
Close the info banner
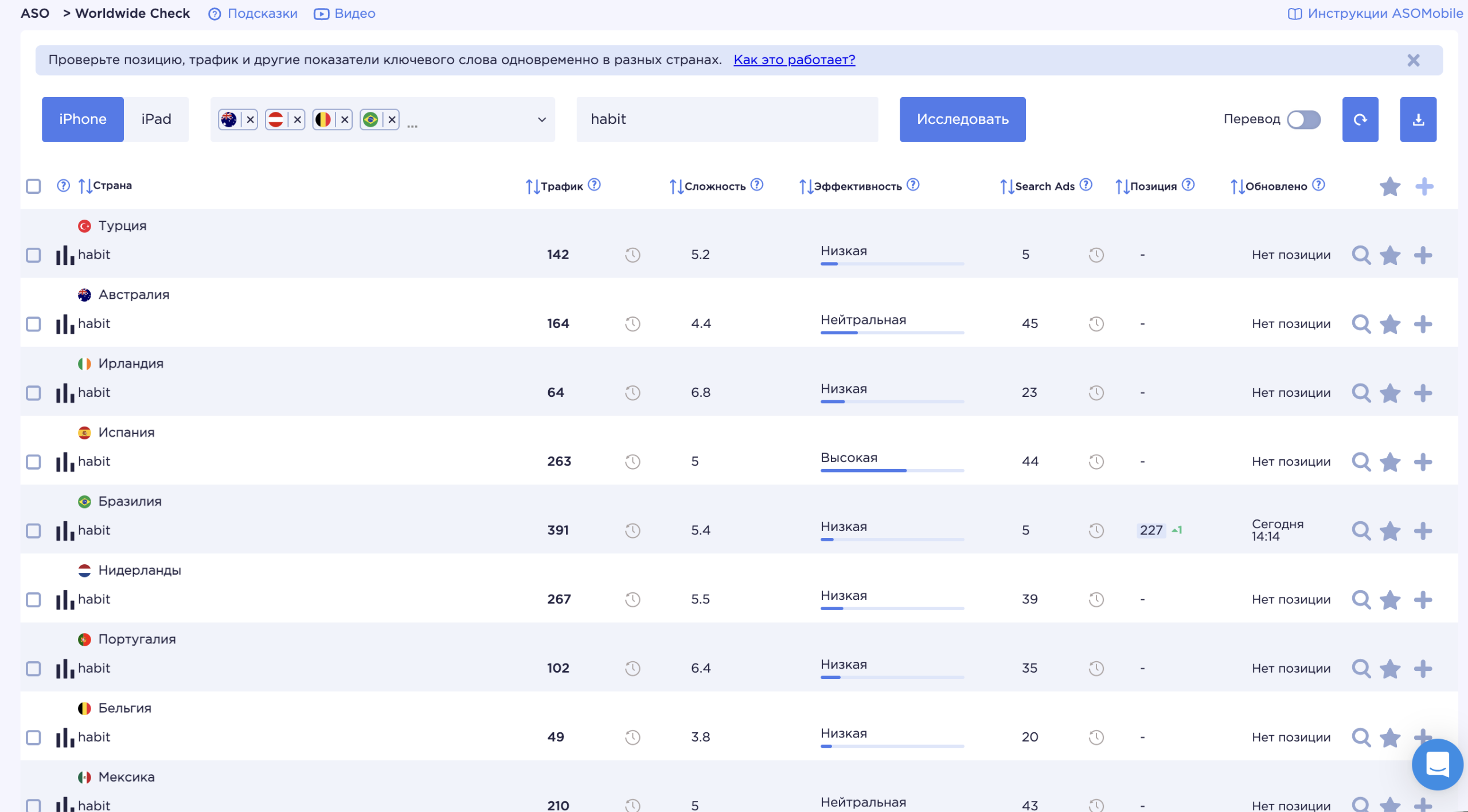click(x=1413, y=60)
